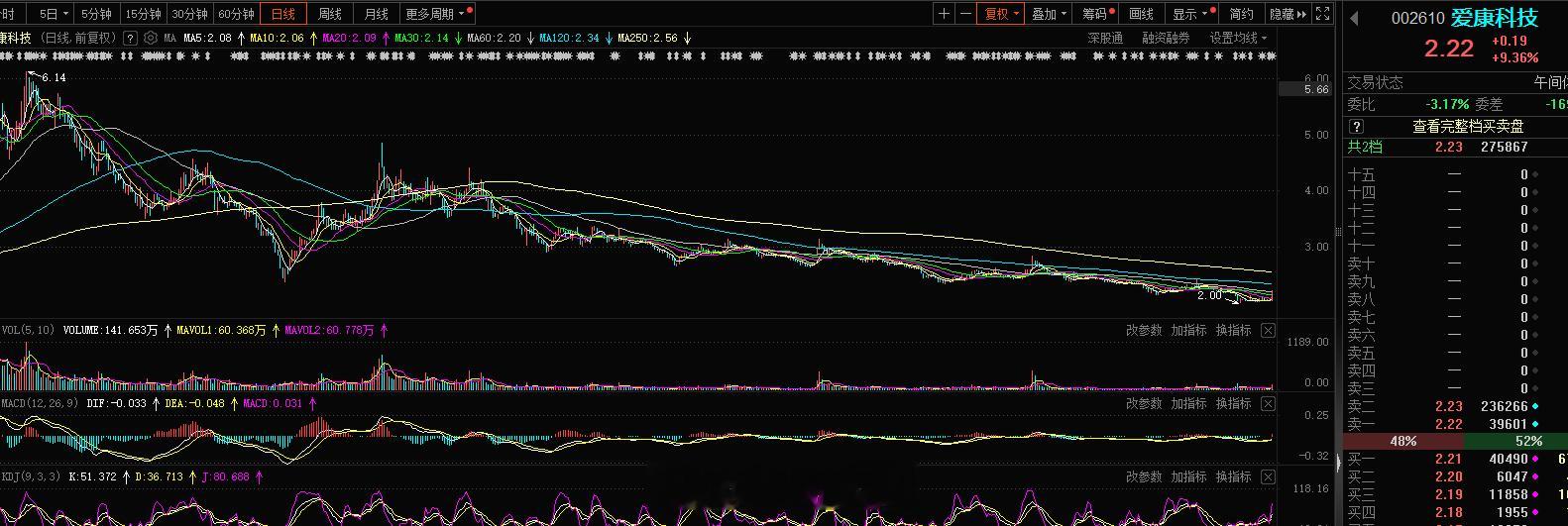The height and width of the screenshot is (526, 1568).
Task: Open the 画线 drawing tools
Action: [x=1142, y=14]
